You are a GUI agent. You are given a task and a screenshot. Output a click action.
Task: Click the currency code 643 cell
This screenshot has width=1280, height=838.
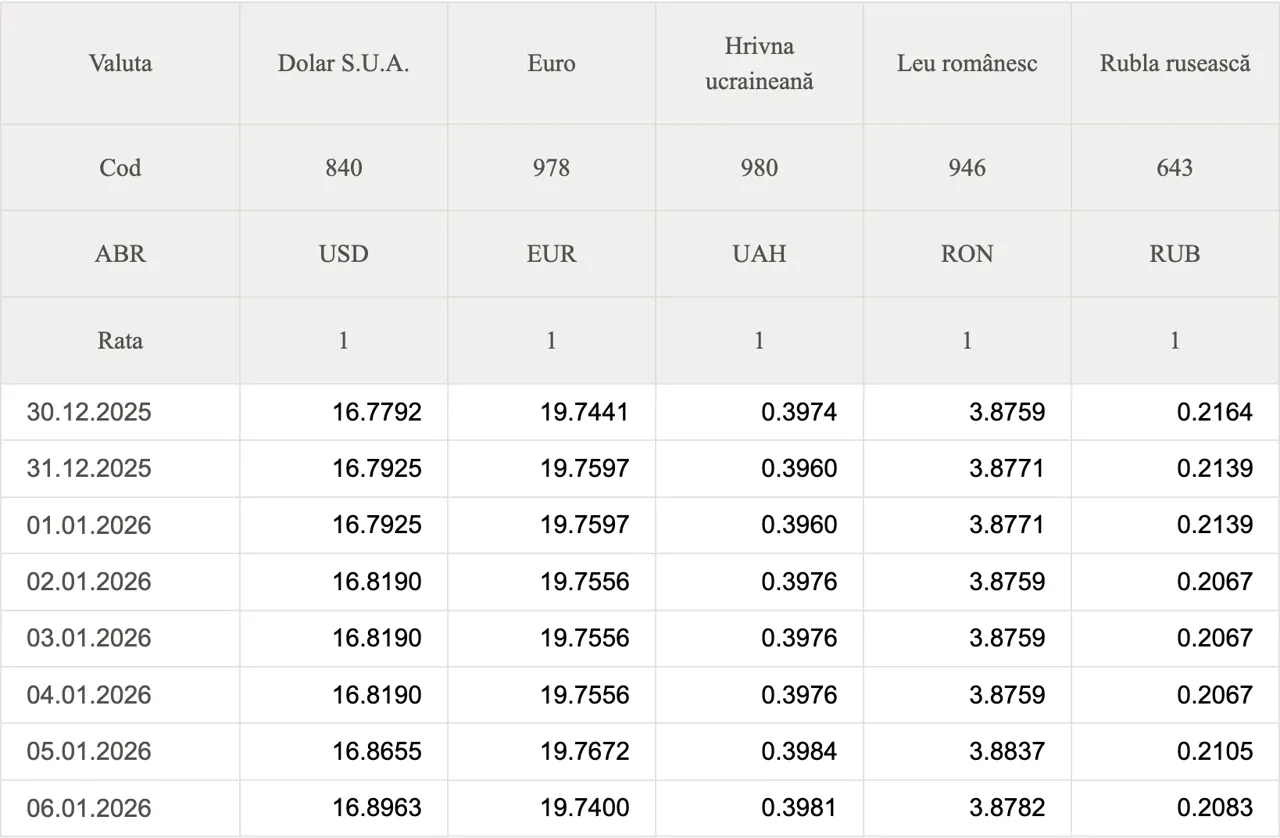(x=1175, y=168)
